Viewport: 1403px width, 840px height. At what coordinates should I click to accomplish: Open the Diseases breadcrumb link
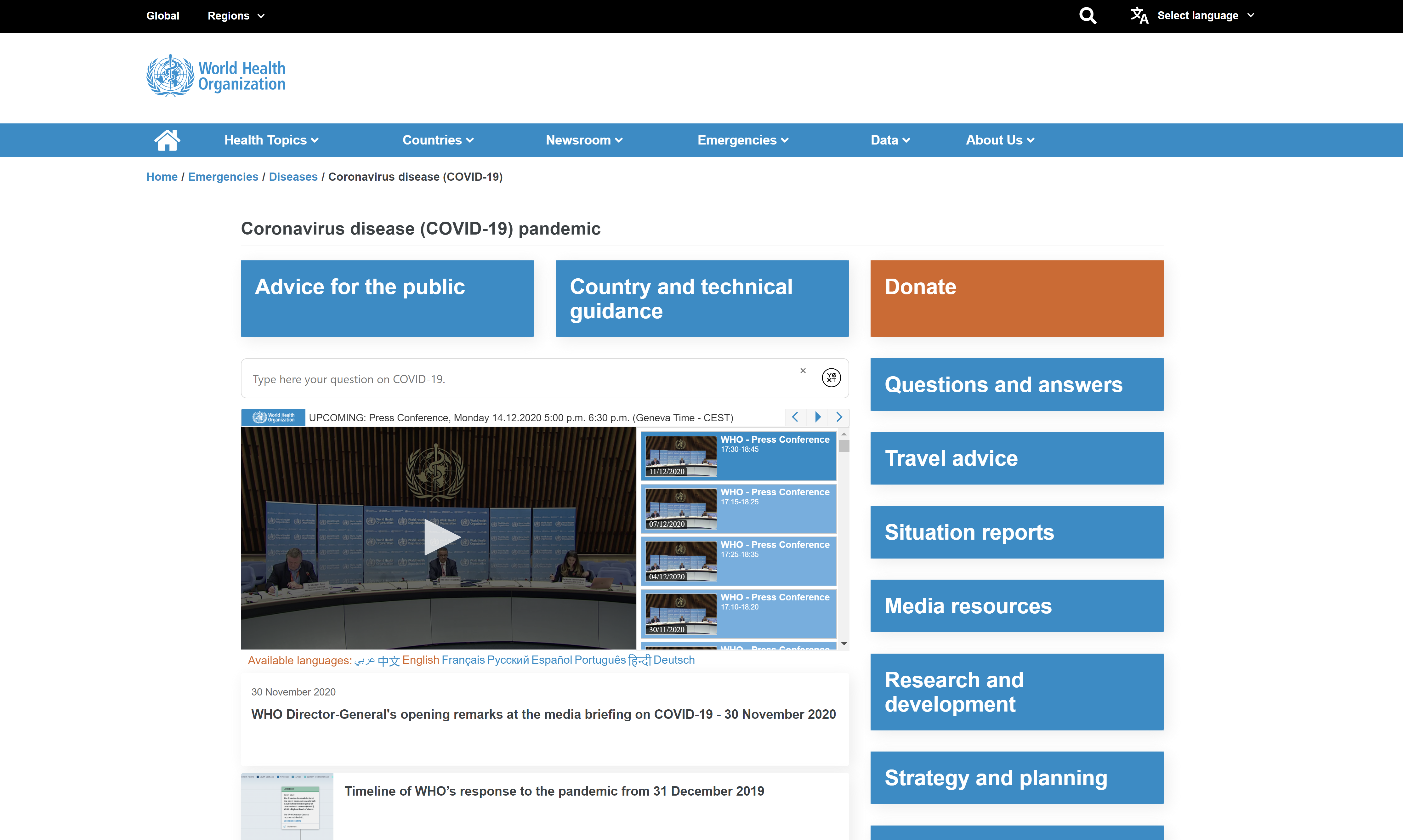tap(293, 177)
